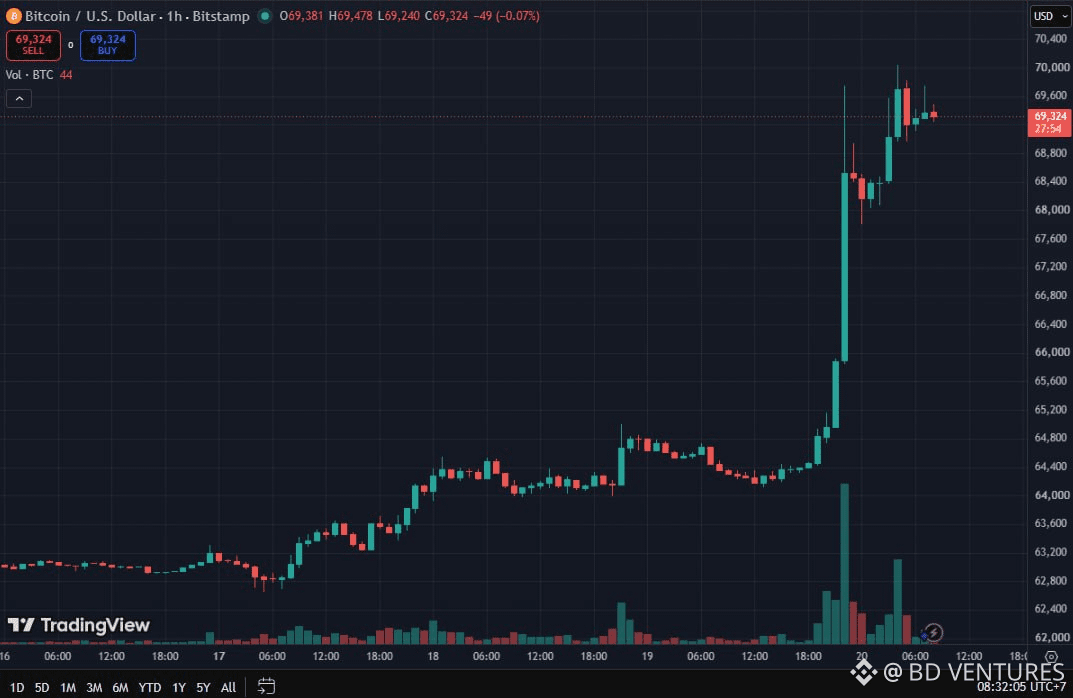Viewport: 1073px width, 698px height.
Task: Click the High value H69,478
Action: tap(350, 16)
